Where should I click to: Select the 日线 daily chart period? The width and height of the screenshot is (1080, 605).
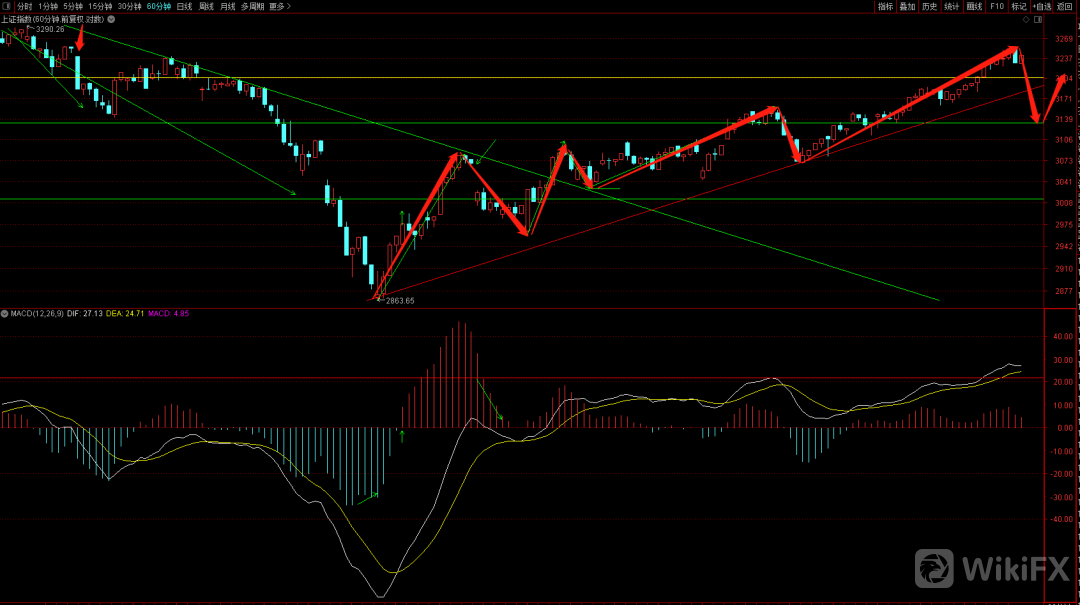[184, 6]
